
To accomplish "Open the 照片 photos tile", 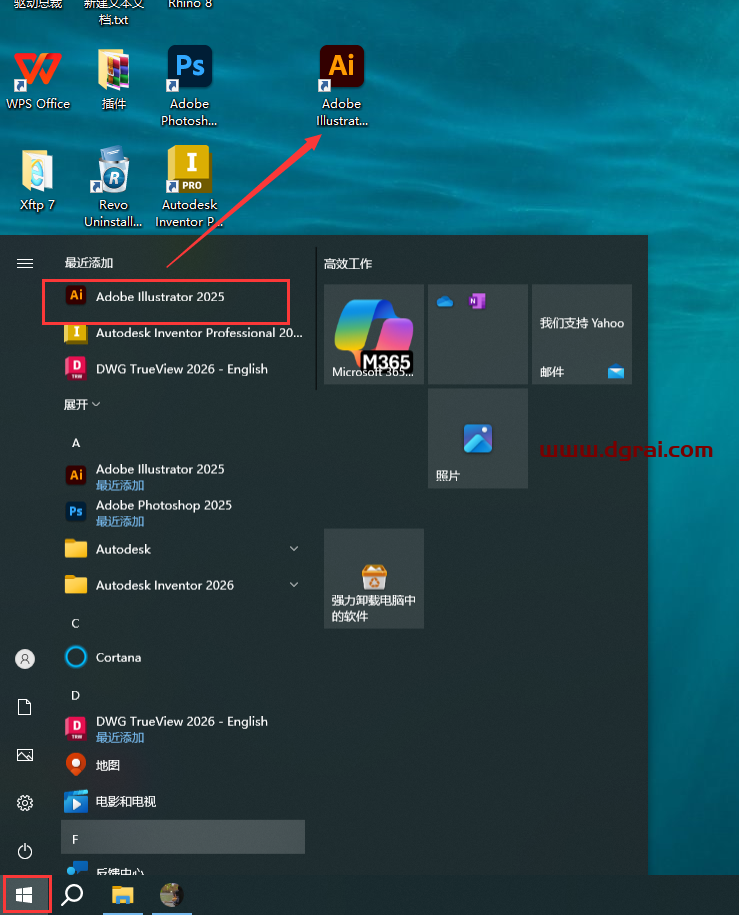I will click(x=477, y=438).
